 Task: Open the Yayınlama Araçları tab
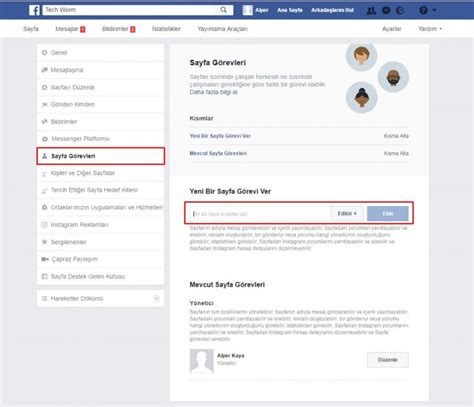tap(222, 29)
